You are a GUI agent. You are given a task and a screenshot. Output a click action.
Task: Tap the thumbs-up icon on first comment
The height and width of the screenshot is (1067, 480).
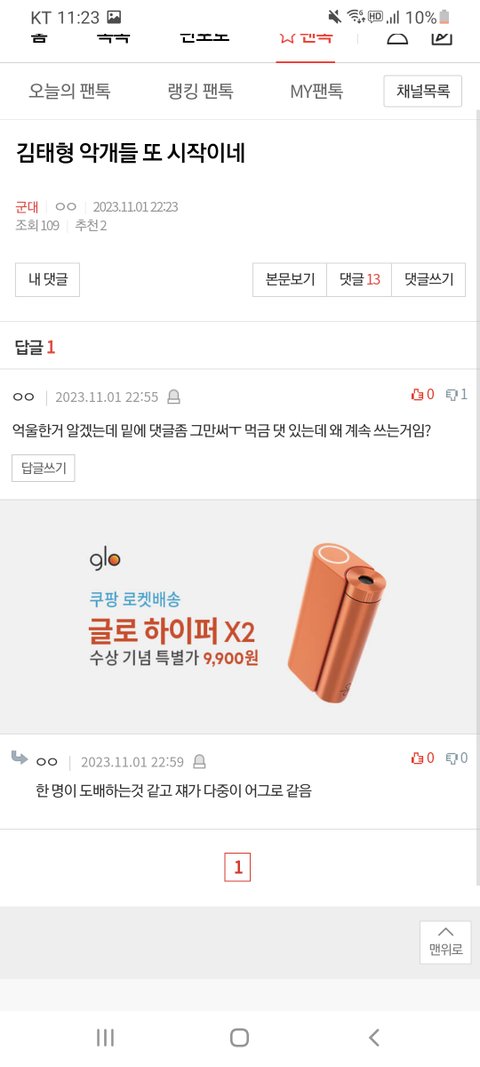pyautogui.click(x=417, y=394)
